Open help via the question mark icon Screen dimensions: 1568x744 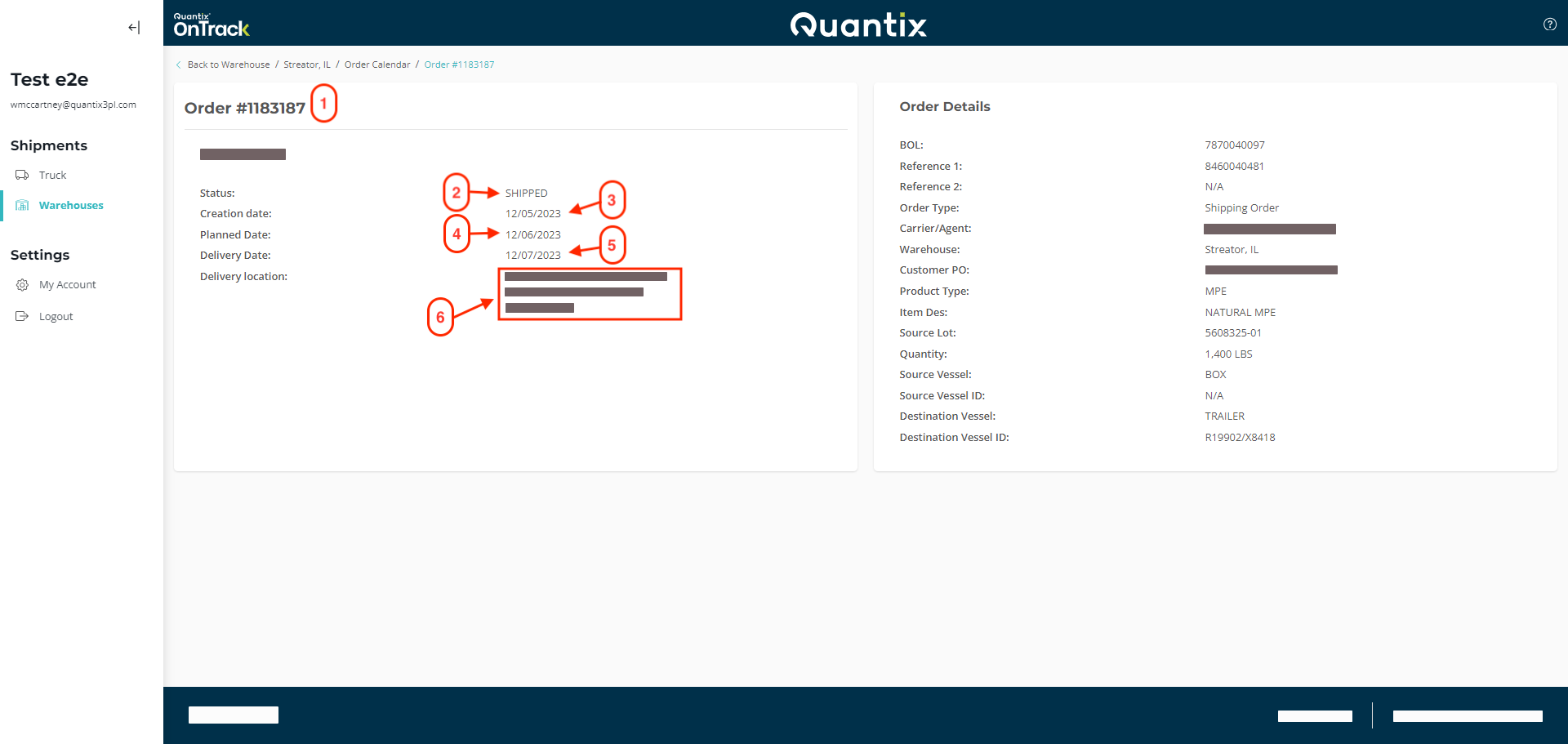click(x=1549, y=25)
